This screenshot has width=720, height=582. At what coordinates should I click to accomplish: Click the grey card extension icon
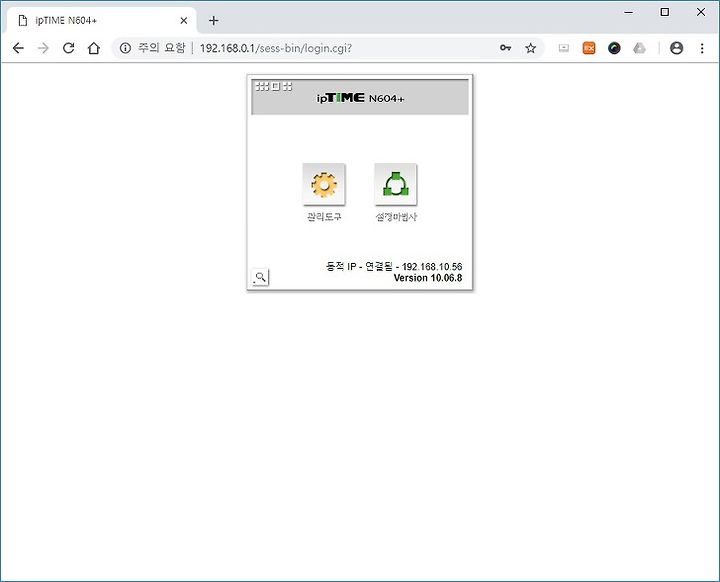(x=563, y=48)
